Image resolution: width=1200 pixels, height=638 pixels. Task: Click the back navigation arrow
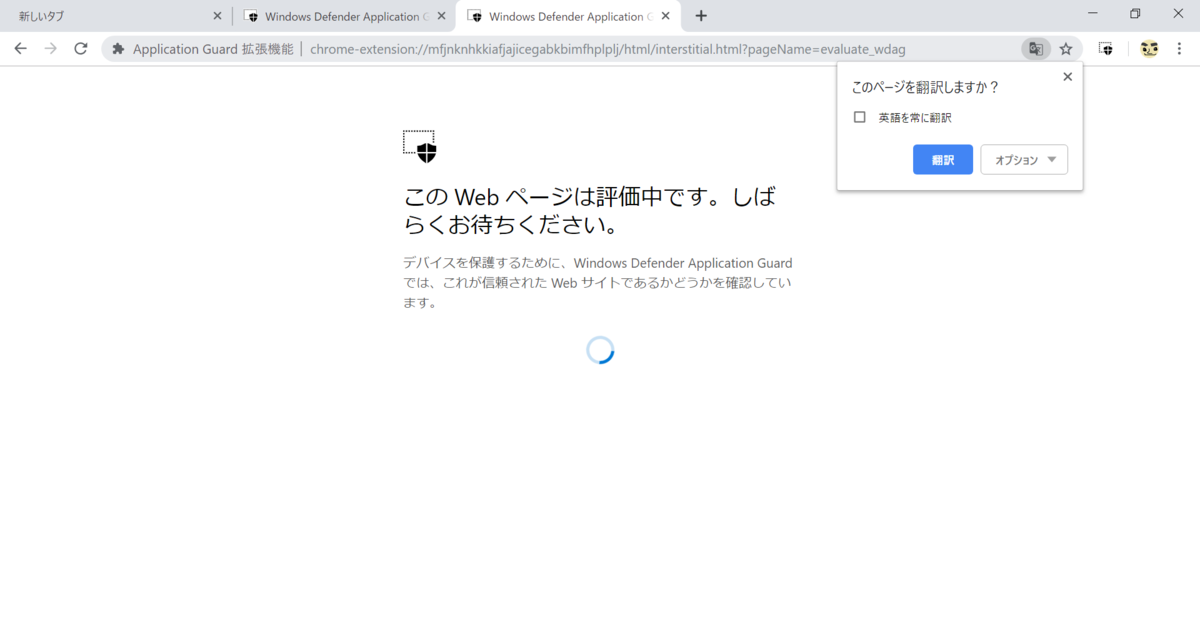[x=20, y=48]
